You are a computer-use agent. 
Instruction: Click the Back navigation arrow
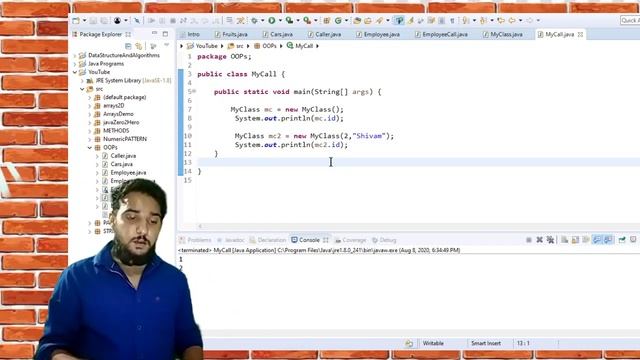pos(512,20)
